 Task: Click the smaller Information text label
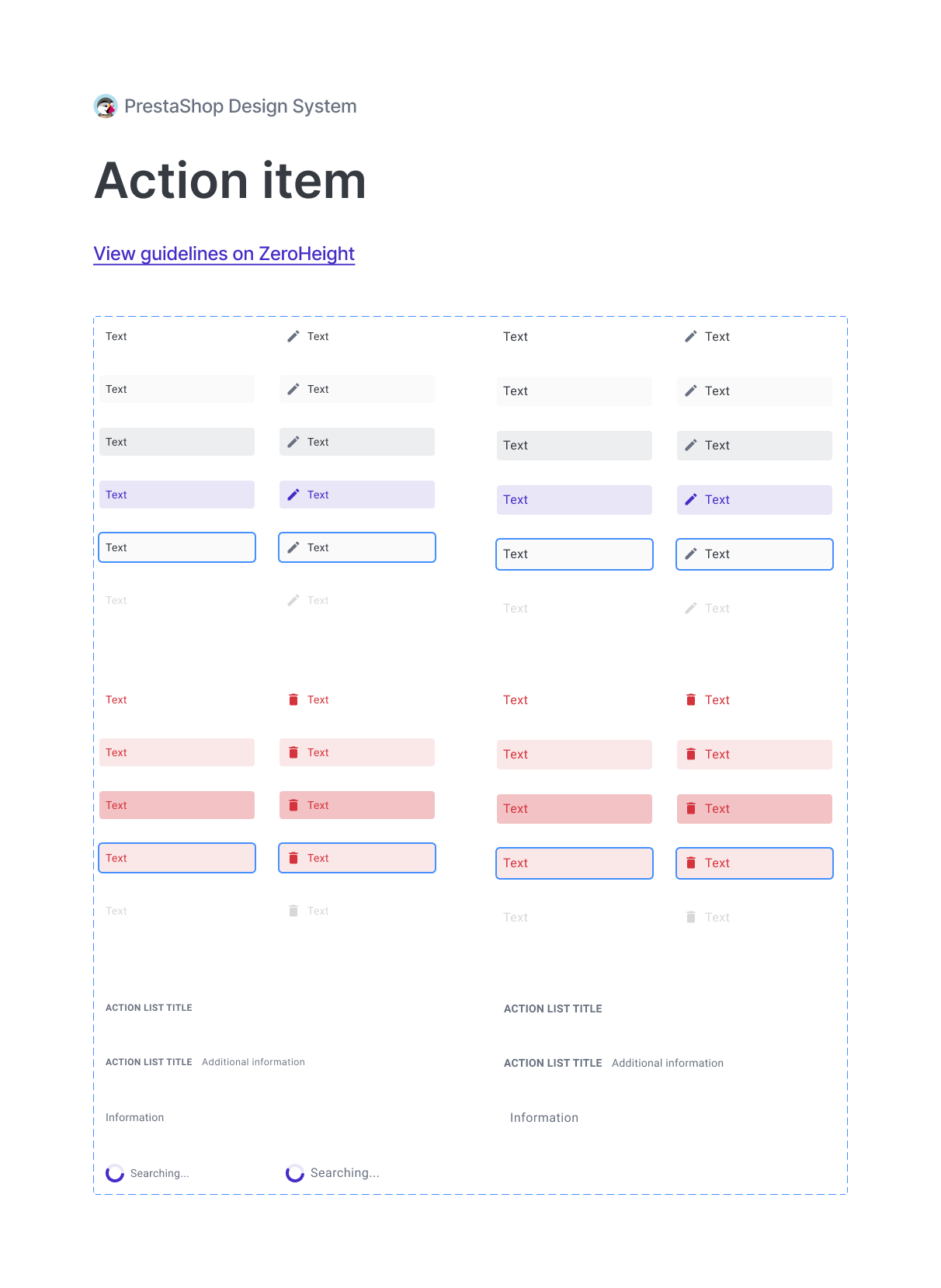(x=134, y=1117)
